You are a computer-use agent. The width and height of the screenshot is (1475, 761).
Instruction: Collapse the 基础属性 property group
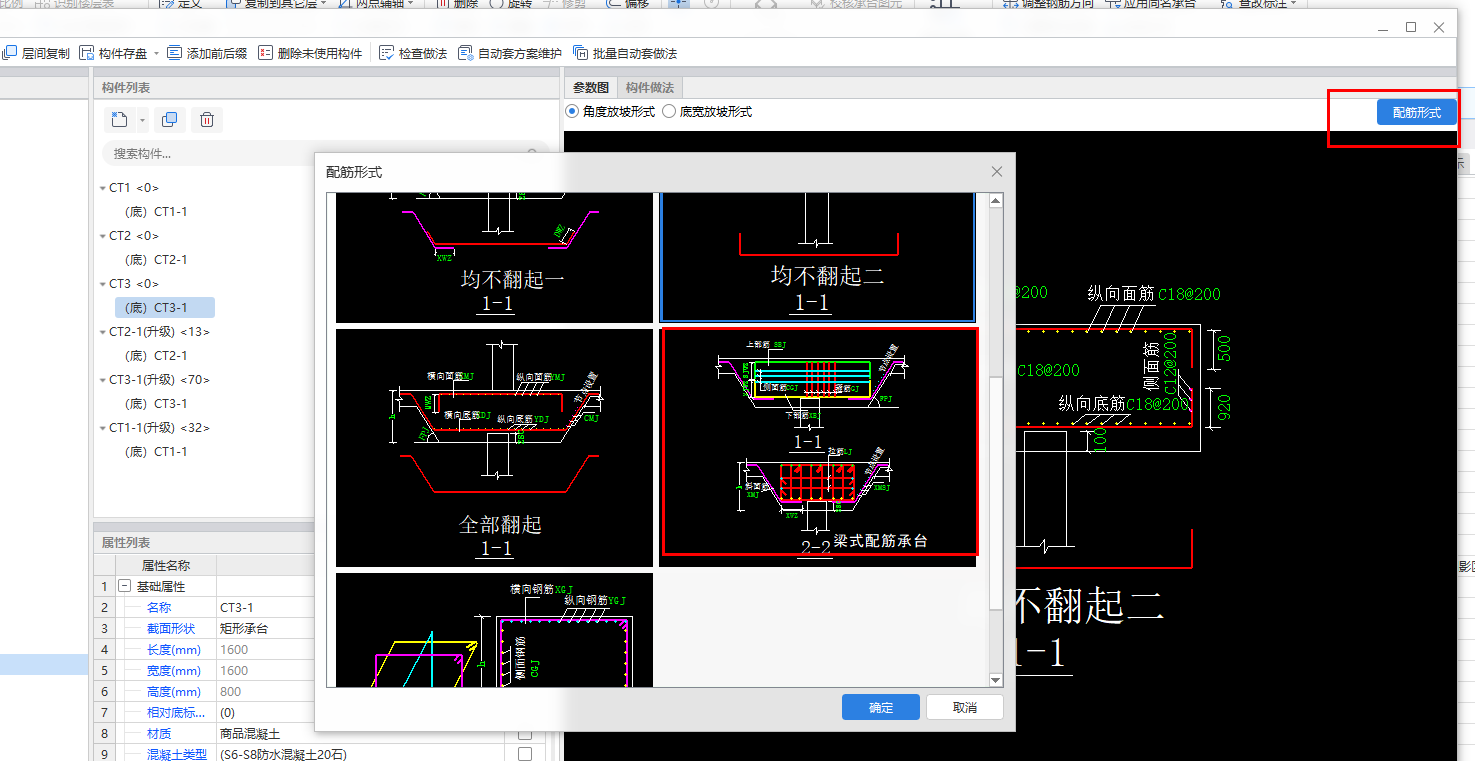click(125, 587)
